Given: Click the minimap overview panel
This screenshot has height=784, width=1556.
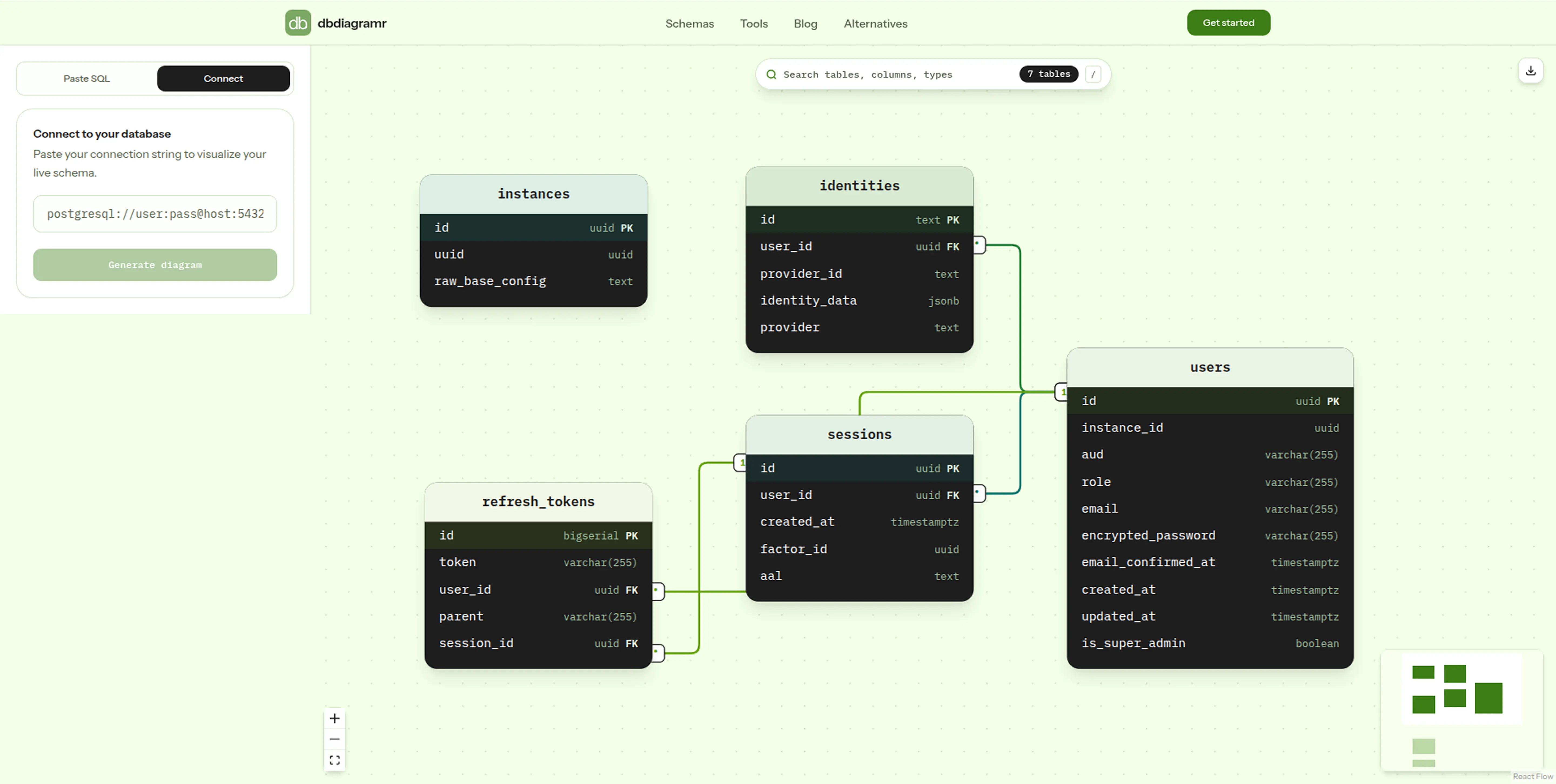Looking at the screenshot, I should pyautogui.click(x=1462, y=710).
